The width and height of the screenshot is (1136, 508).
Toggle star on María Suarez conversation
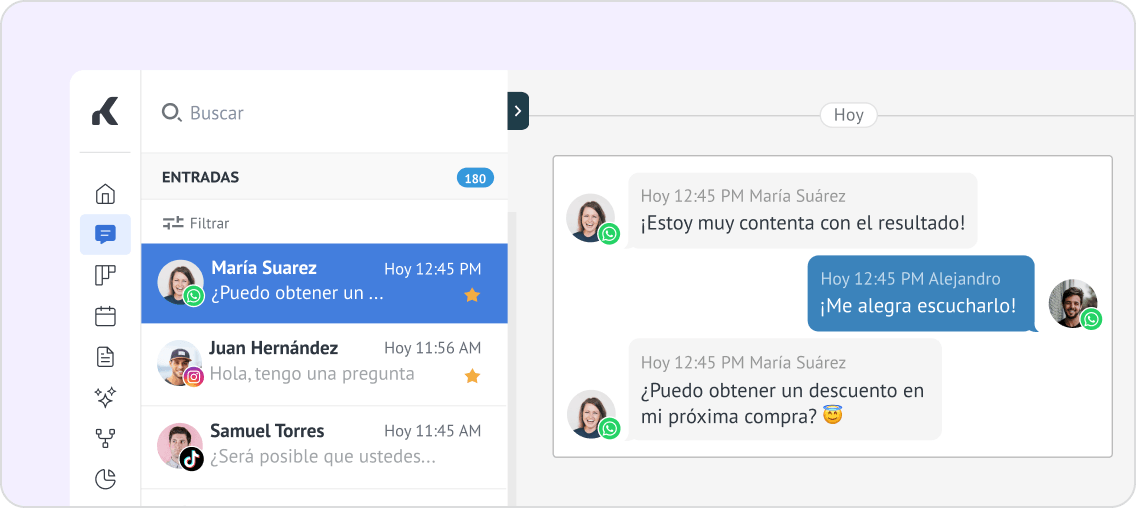[472, 295]
